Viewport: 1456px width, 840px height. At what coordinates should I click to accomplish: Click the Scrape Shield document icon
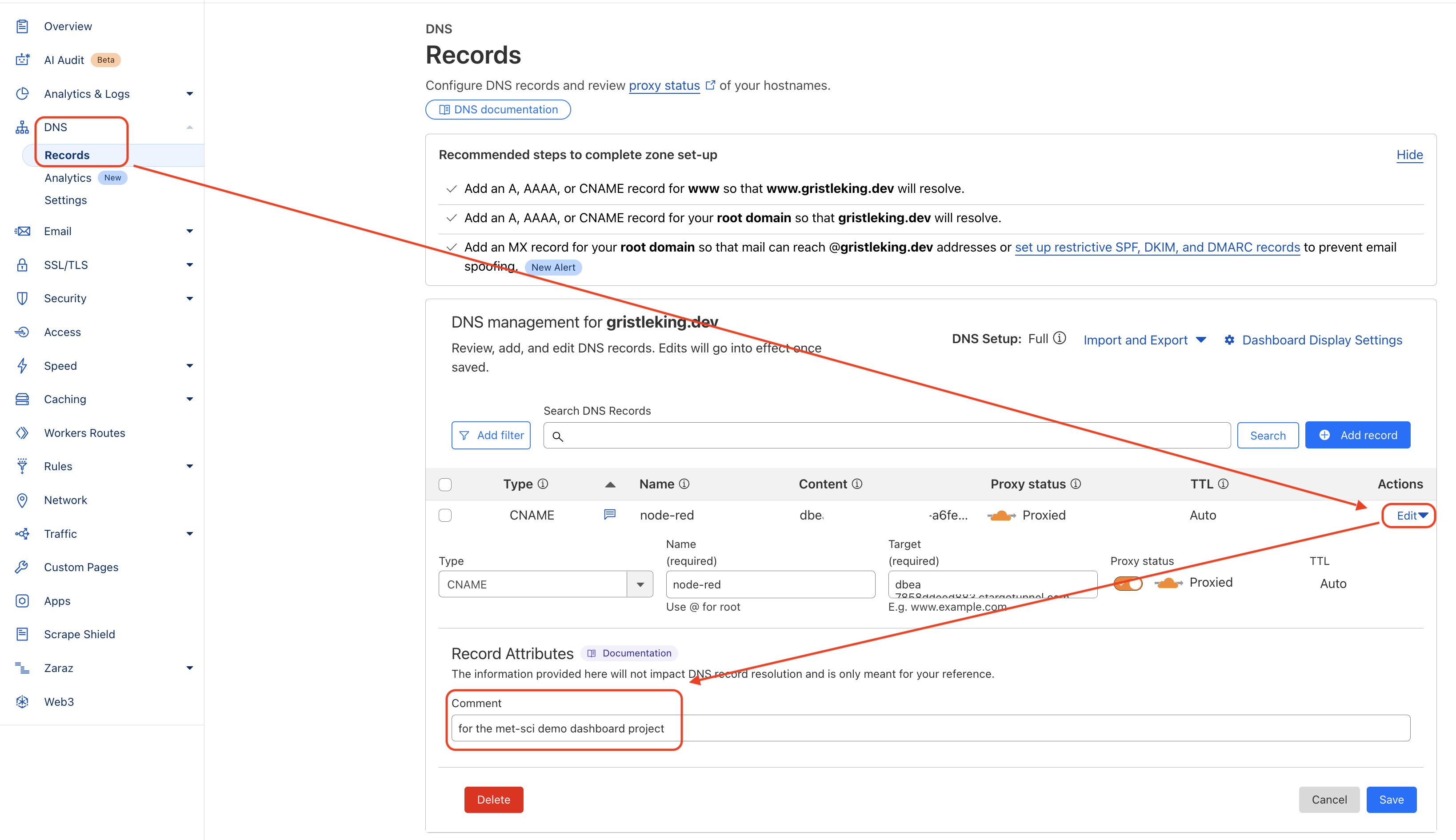(22, 634)
